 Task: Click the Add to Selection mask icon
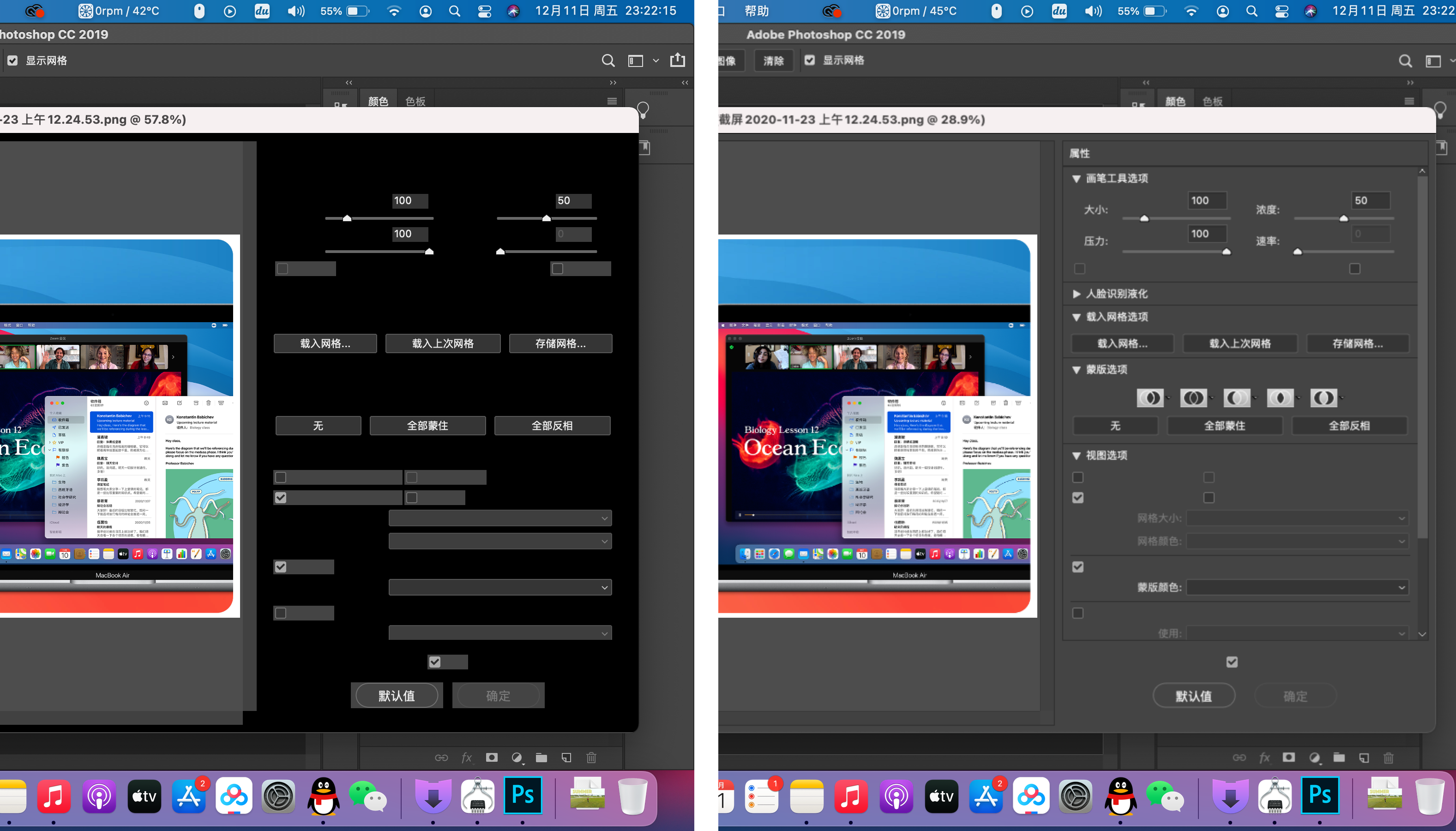(x=1193, y=398)
